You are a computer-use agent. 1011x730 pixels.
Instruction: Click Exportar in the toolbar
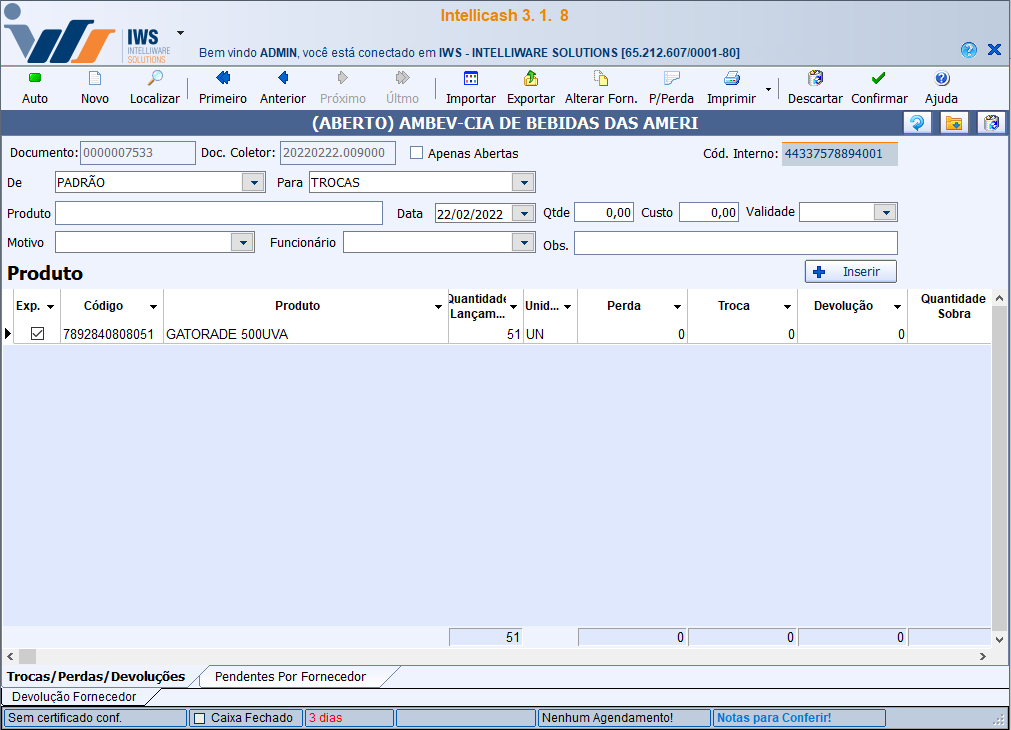point(531,79)
